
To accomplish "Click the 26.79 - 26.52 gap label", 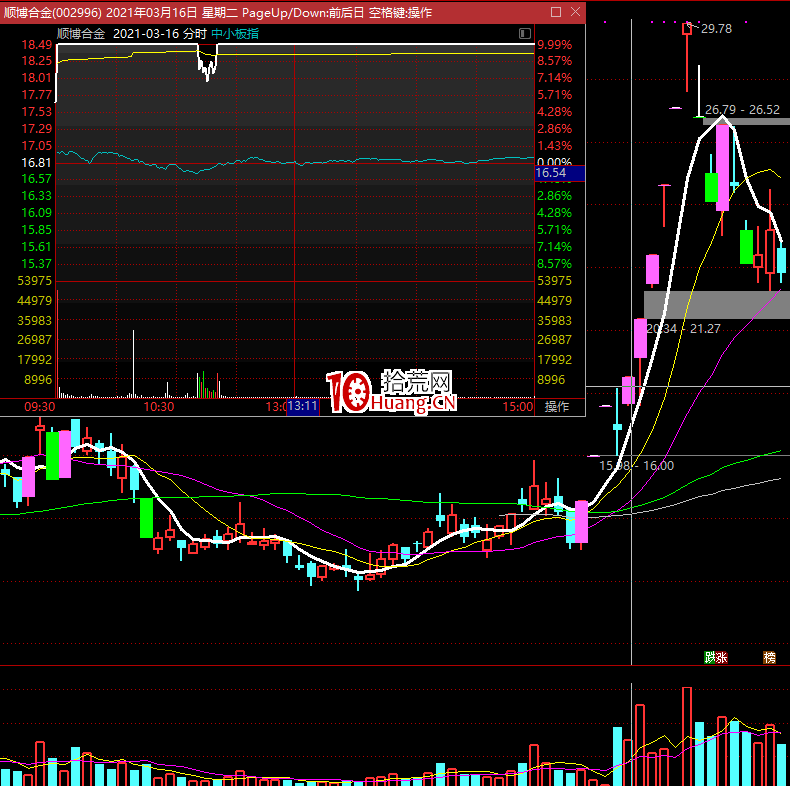I will [742, 109].
